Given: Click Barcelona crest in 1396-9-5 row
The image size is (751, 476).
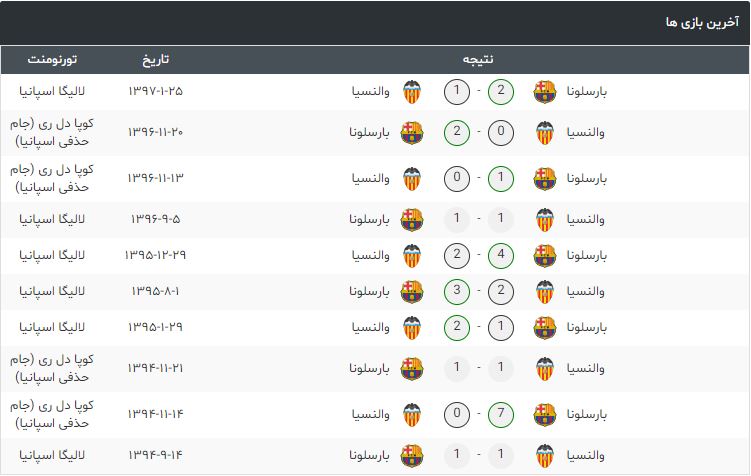Looking at the screenshot, I should pyautogui.click(x=412, y=219).
